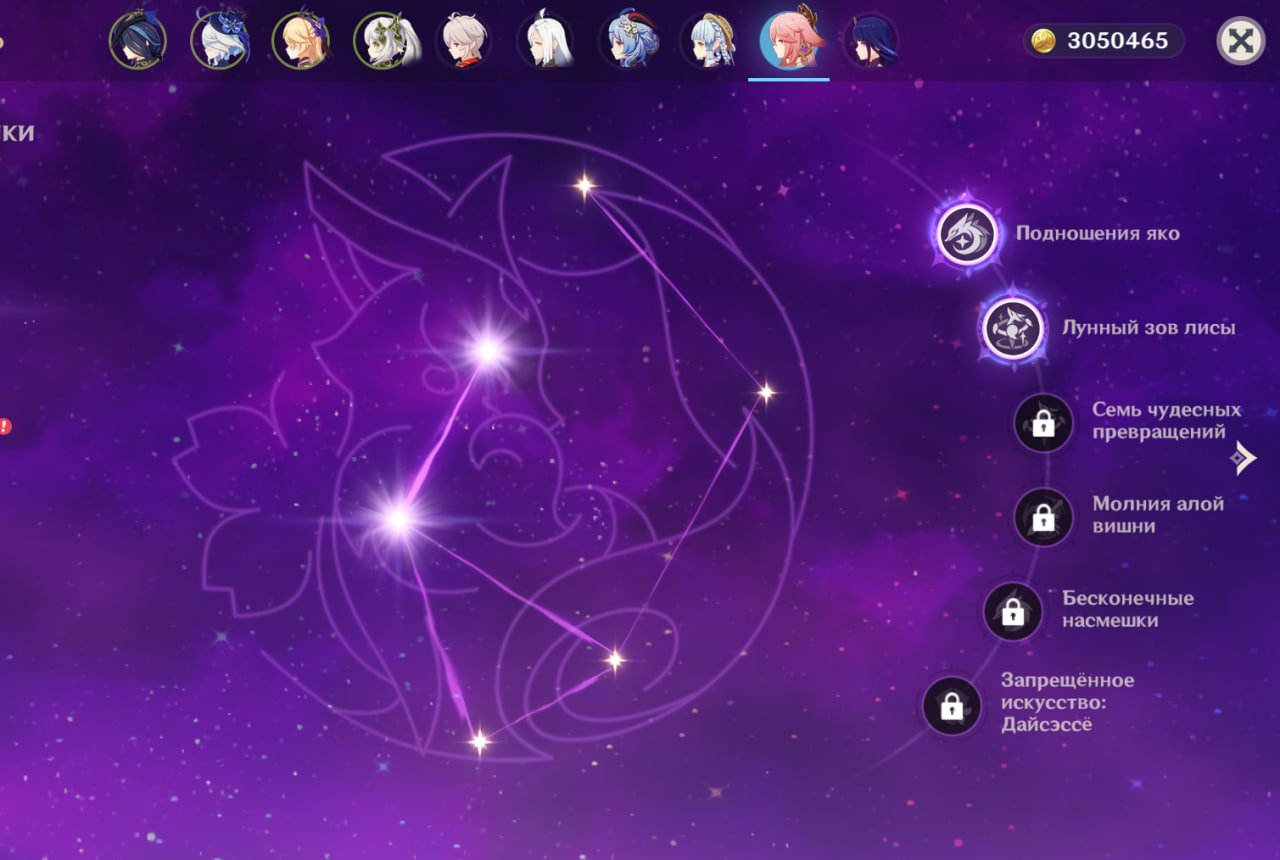Select the pink-haired fox-eared character tab
This screenshot has height=860, width=1280.
pyautogui.click(x=789, y=40)
